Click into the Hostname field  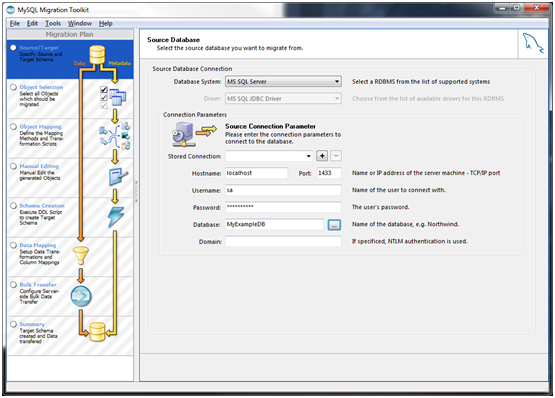coord(257,173)
